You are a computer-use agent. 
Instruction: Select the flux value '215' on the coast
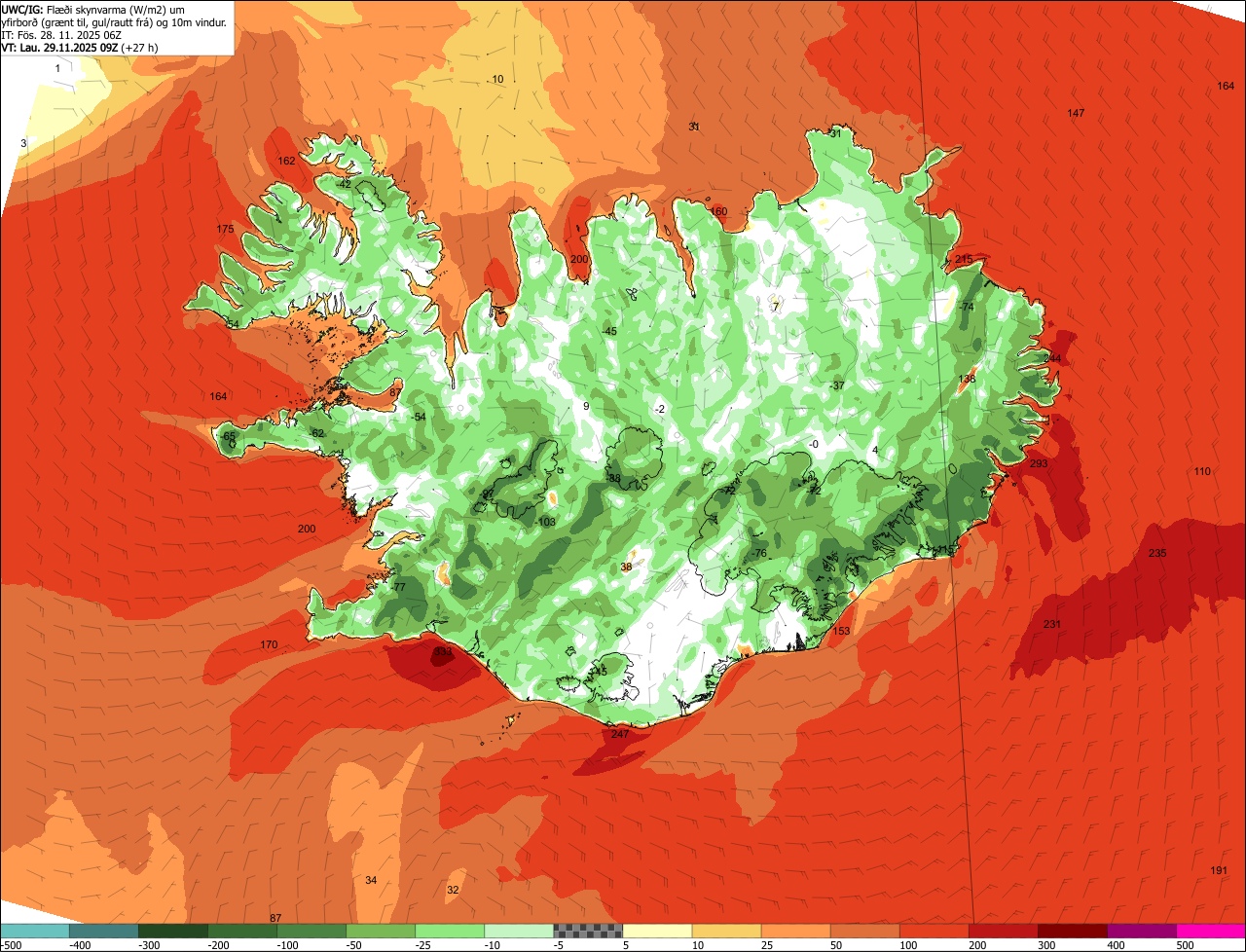964,259
